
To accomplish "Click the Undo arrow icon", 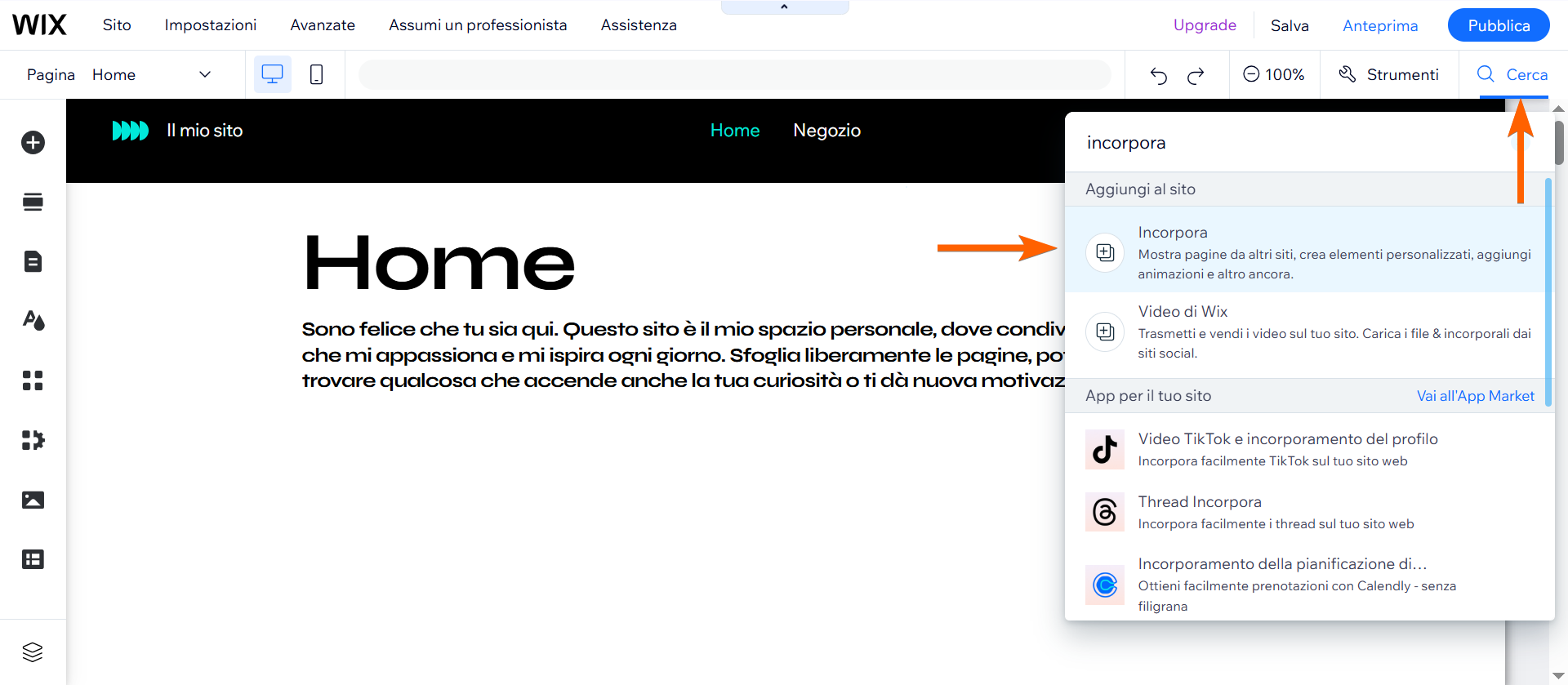I will tap(1159, 75).
